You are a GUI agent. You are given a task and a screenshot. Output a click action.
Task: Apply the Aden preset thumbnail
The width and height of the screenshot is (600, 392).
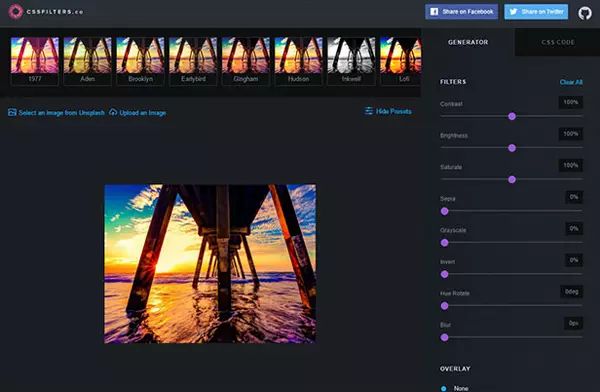click(88, 60)
